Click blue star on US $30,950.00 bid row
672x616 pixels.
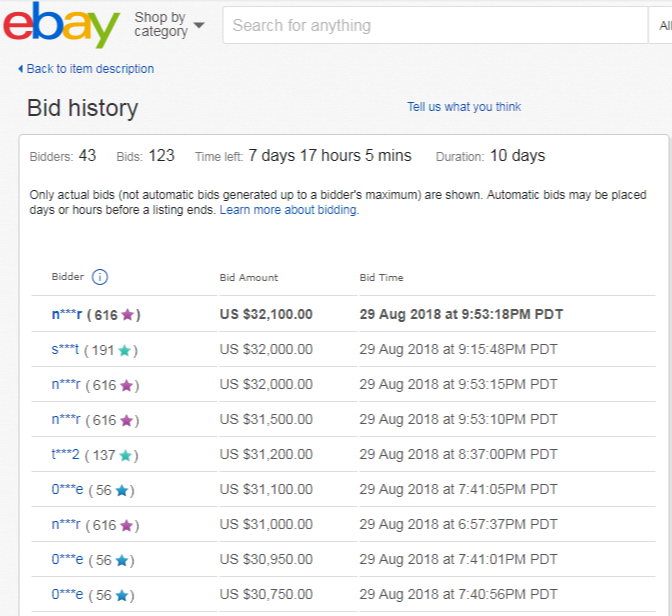coord(122,560)
